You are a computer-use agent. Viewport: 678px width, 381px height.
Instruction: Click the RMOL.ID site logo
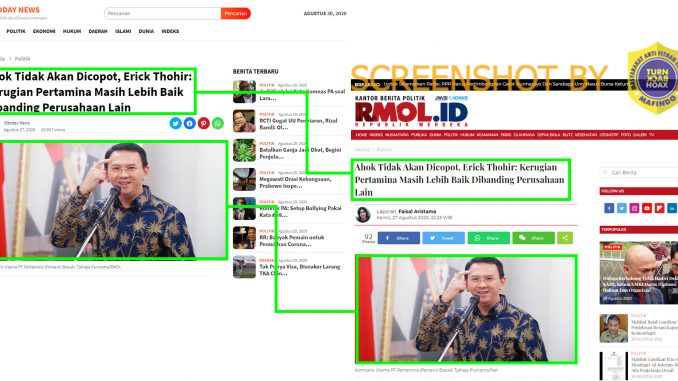click(411, 112)
